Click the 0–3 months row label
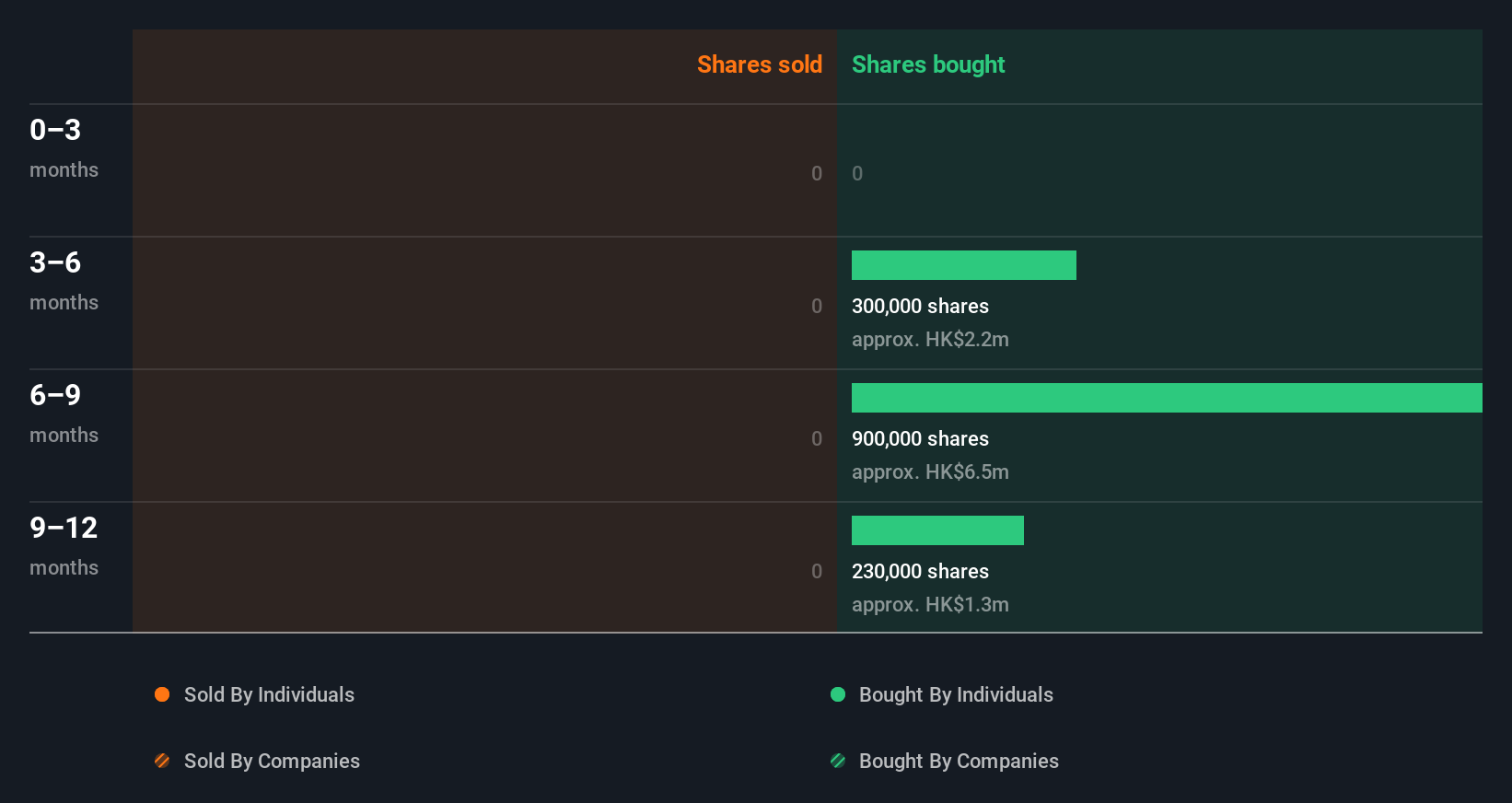The width and height of the screenshot is (1512, 803). [x=64, y=148]
